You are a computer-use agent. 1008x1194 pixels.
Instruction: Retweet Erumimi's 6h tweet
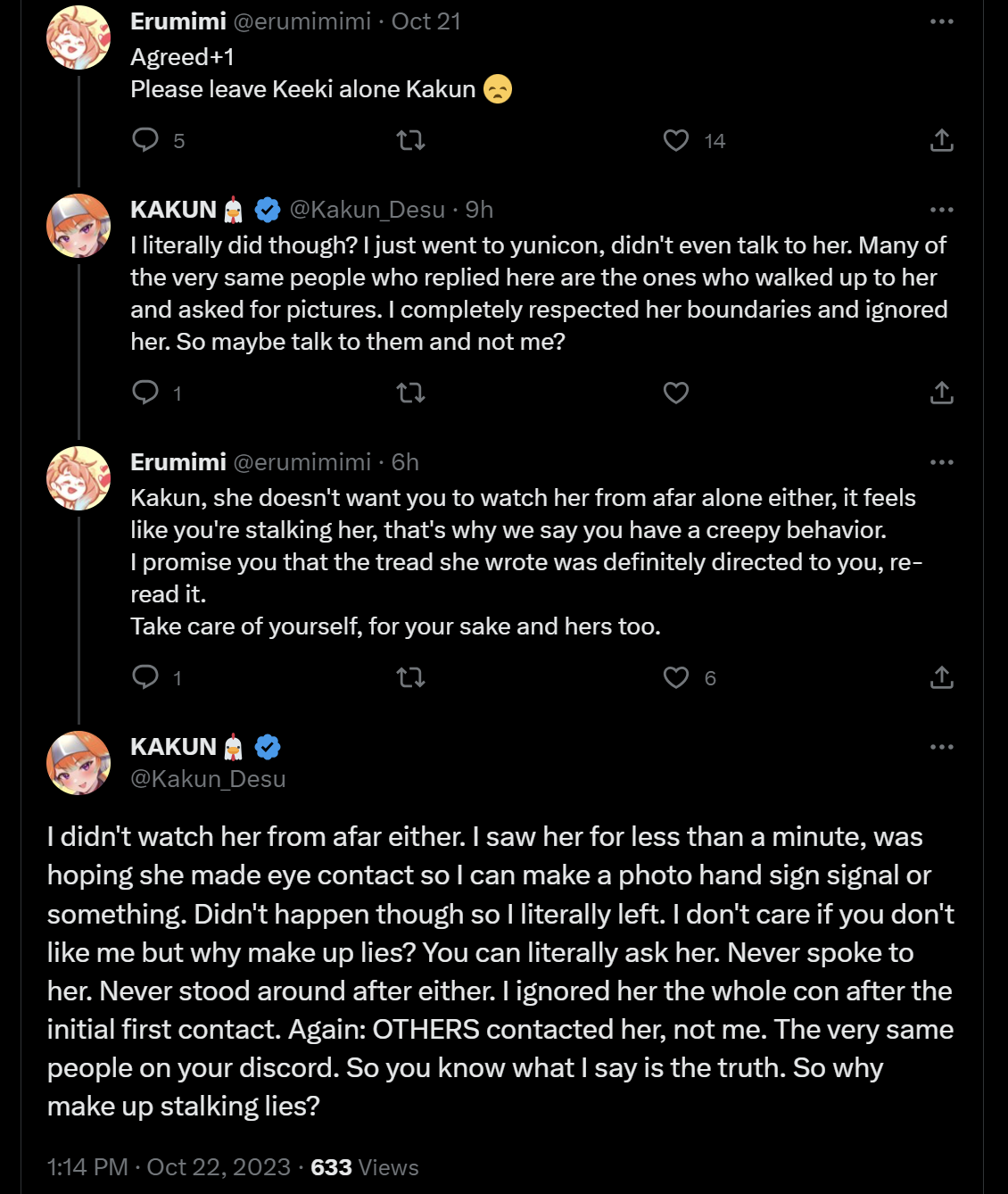point(410,677)
